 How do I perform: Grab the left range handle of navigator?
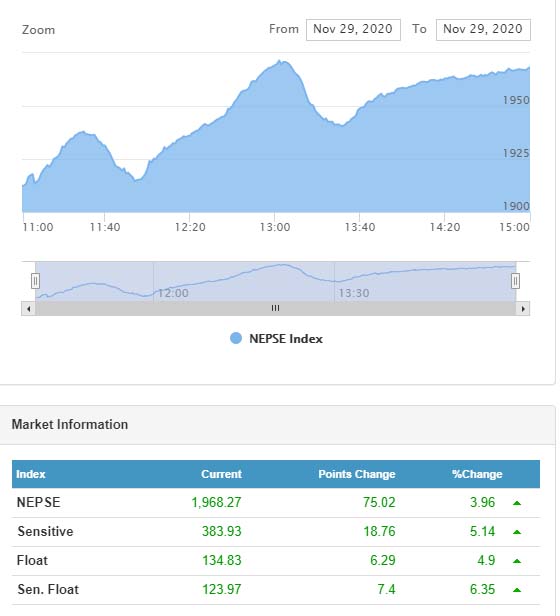(35, 281)
